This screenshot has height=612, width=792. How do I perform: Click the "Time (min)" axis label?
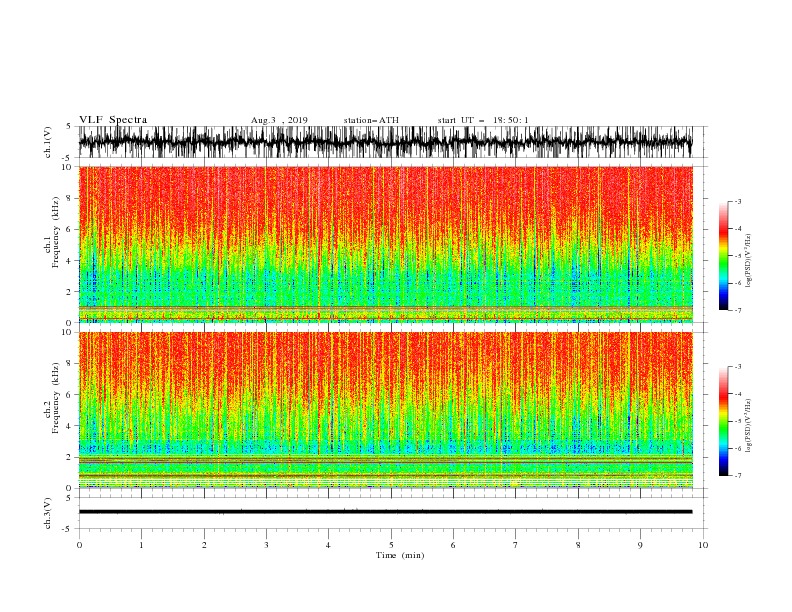click(x=400, y=555)
